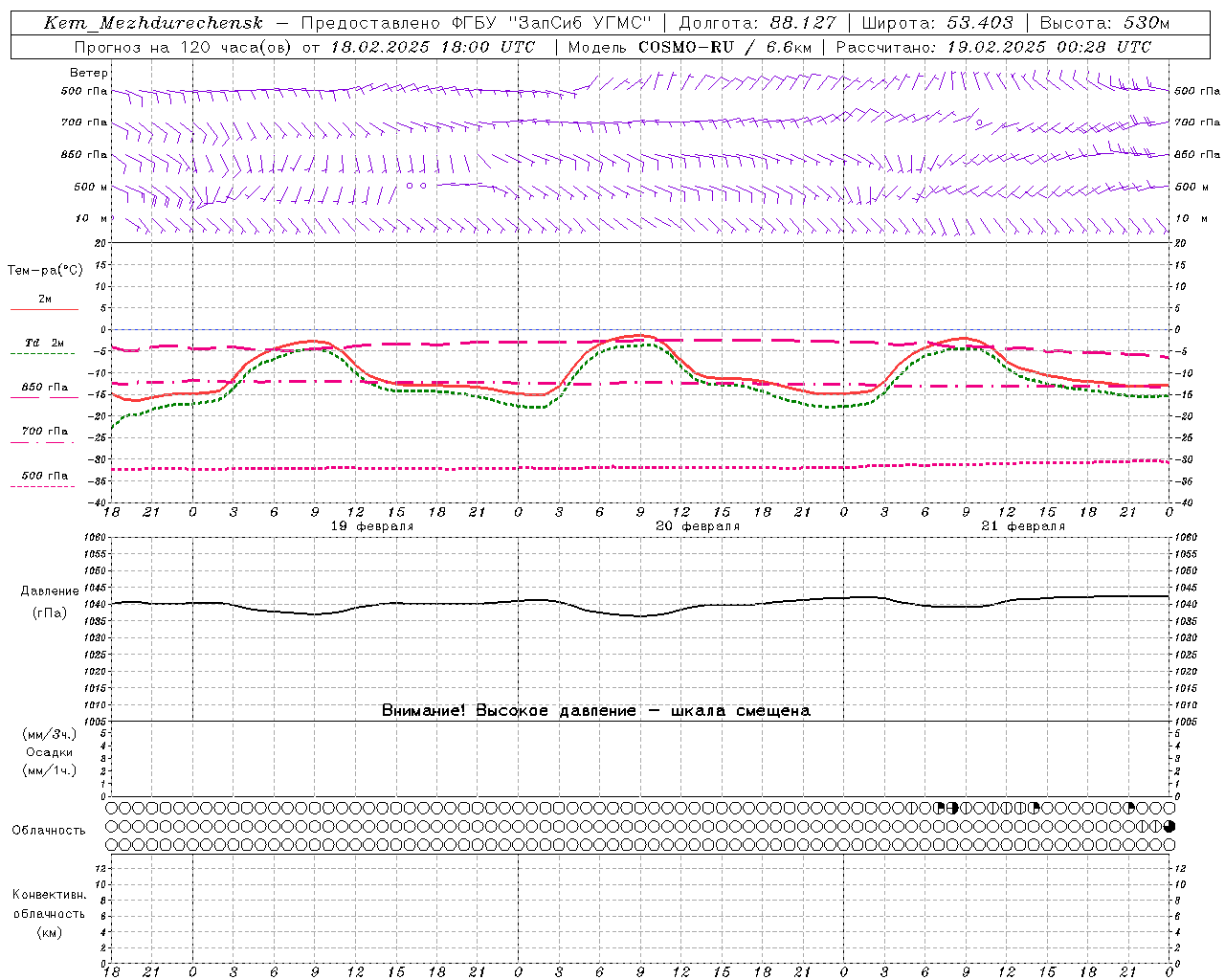Click 'Рассчитано: 19.02.2025 00:28 UTC' timestamp
The height and width of the screenshot is (980, 1225).
993,47
